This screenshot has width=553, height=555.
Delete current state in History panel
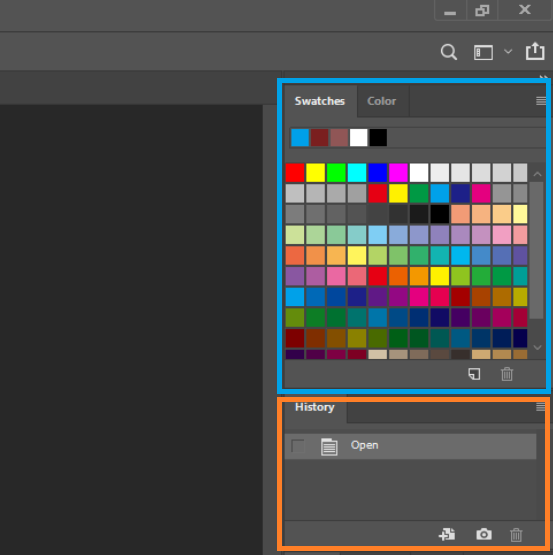tap(516, 534)
